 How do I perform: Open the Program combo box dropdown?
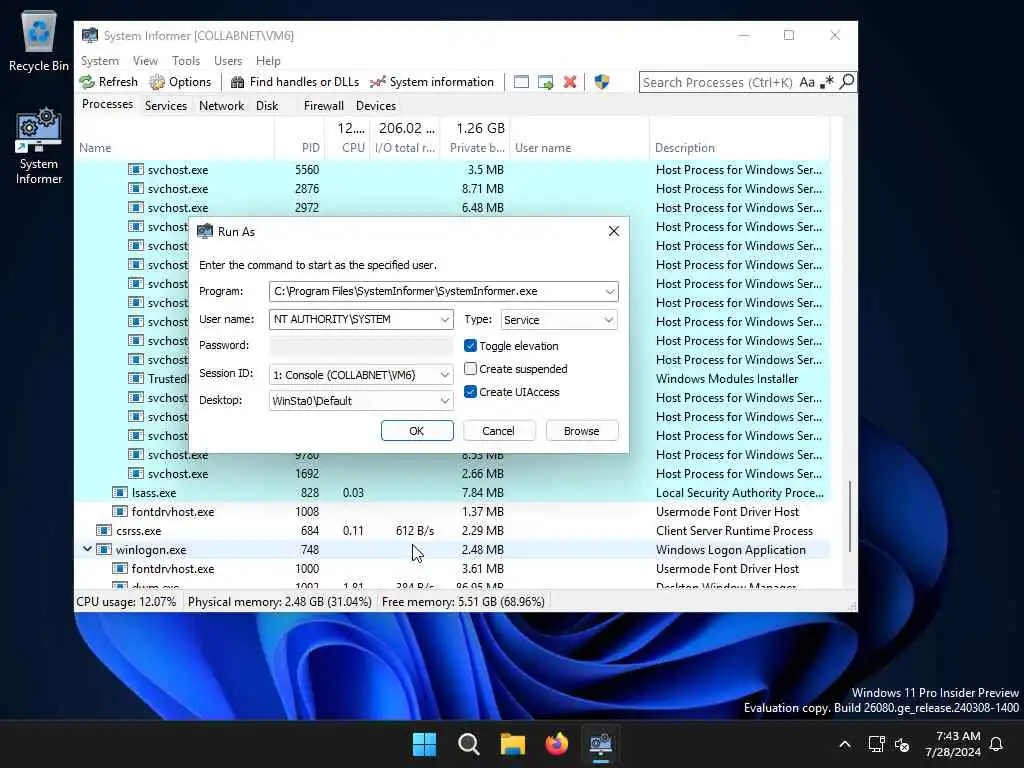(609, 291)
